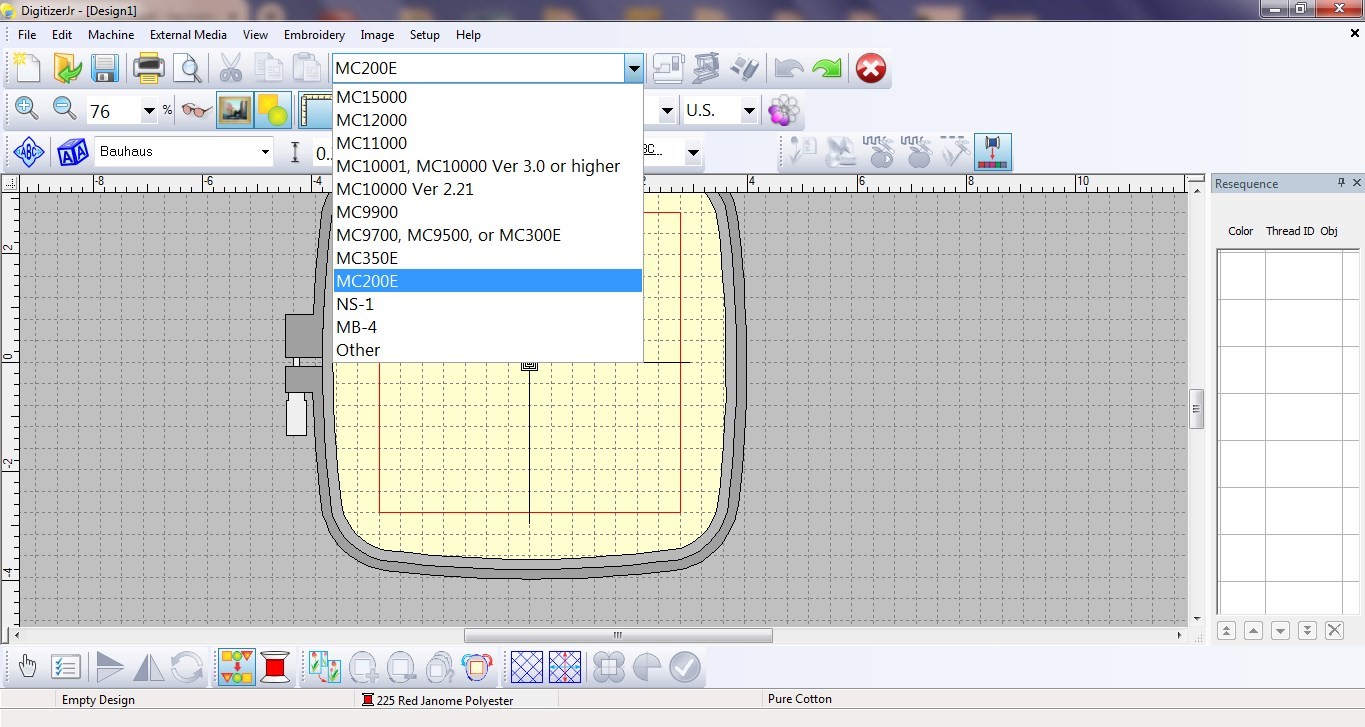
Task: Toggle the picture display icon
Action: pyautogui.click(x=235, y=110)
